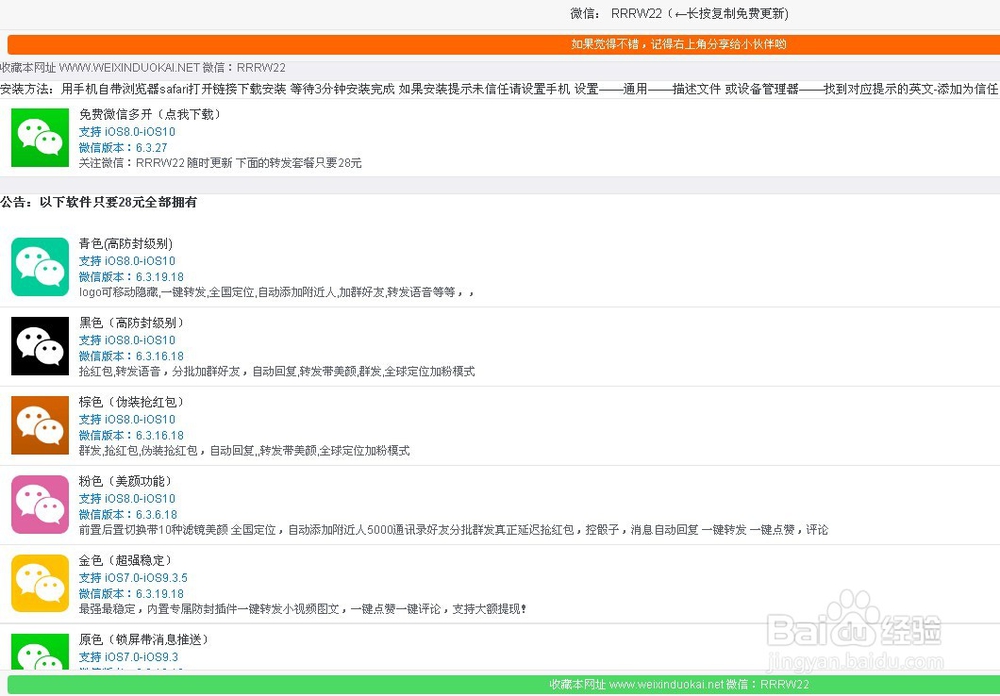Click the pink 粉色 WeChat icon
The image size is (1000, 696).
tap(40, 504)
